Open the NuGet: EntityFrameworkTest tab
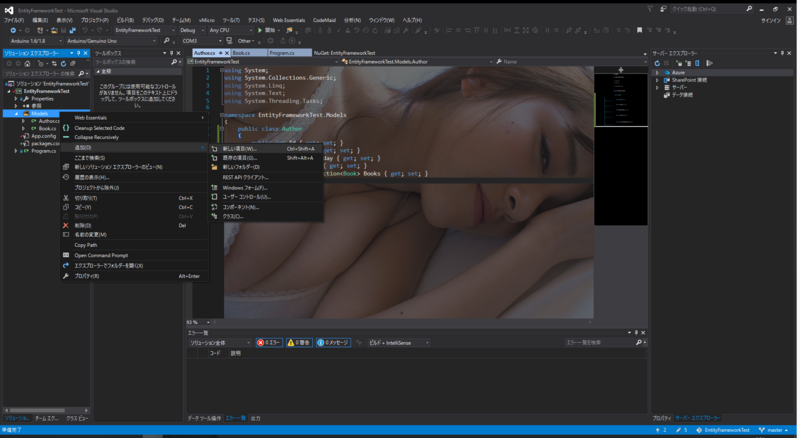This screenshot has height=438, width=800. point(344,53)
